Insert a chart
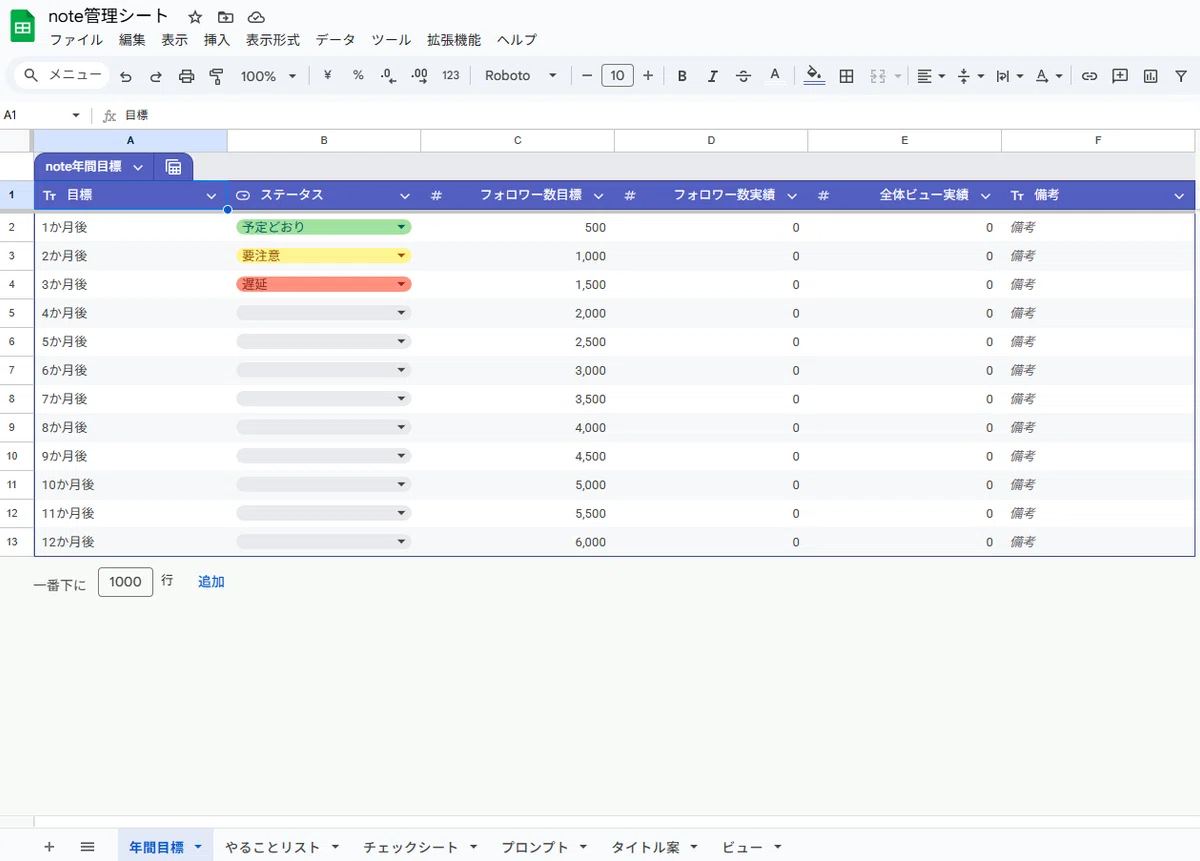1200x861 pixels. tap(1150, 76)
